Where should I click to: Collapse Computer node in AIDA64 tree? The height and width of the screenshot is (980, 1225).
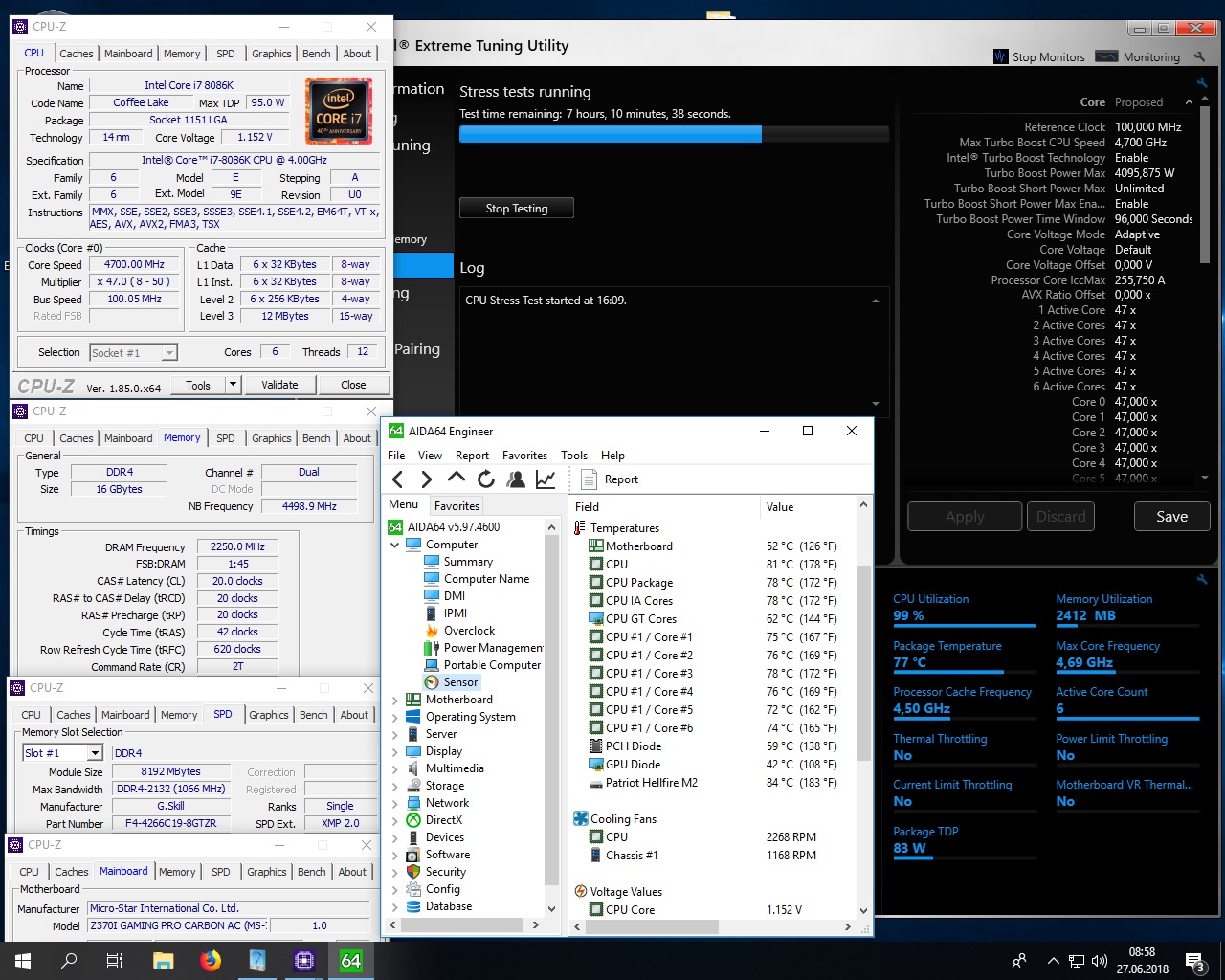pos(394,545)
